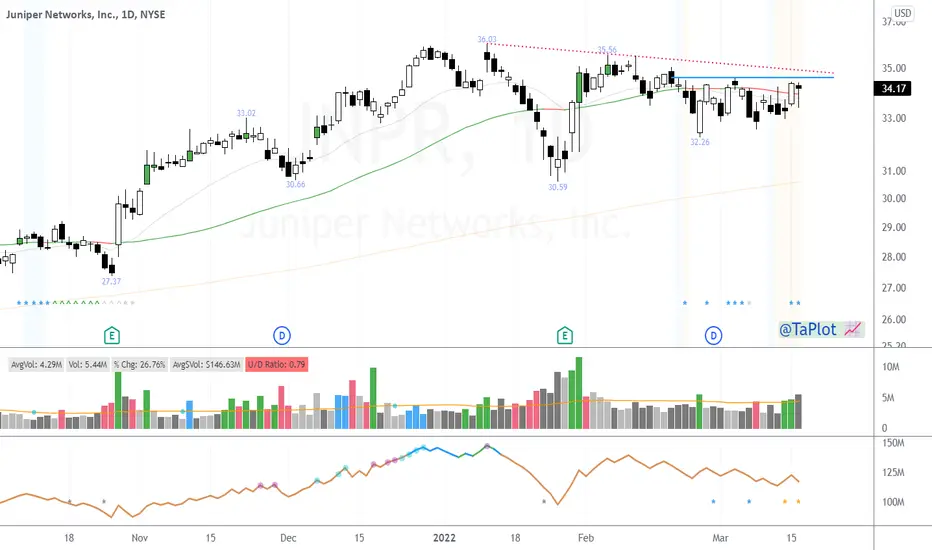Open the dividend D marker near Mar

[x=713, y=336]
